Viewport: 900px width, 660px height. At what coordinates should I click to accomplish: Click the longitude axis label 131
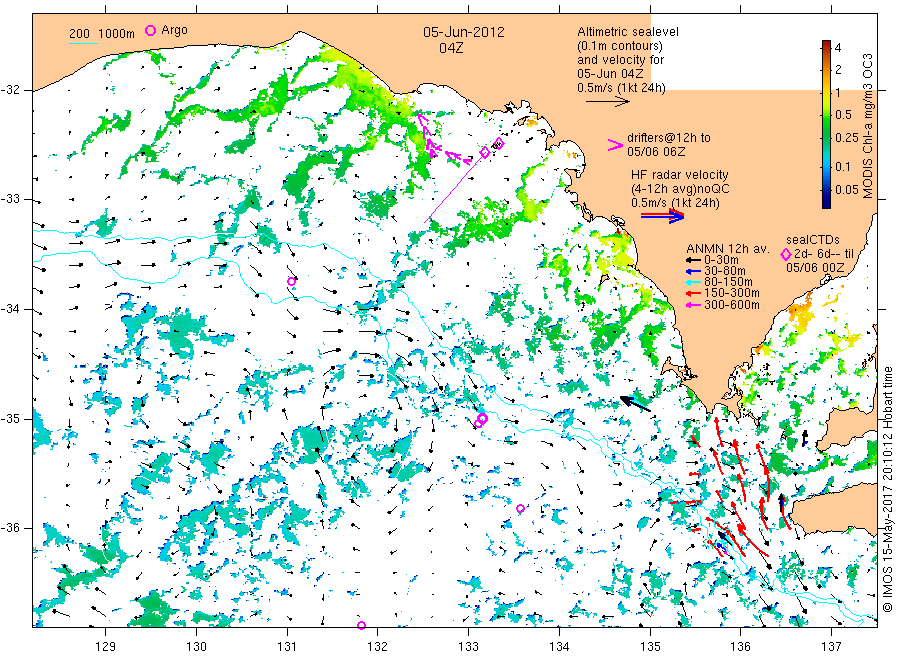287,647
